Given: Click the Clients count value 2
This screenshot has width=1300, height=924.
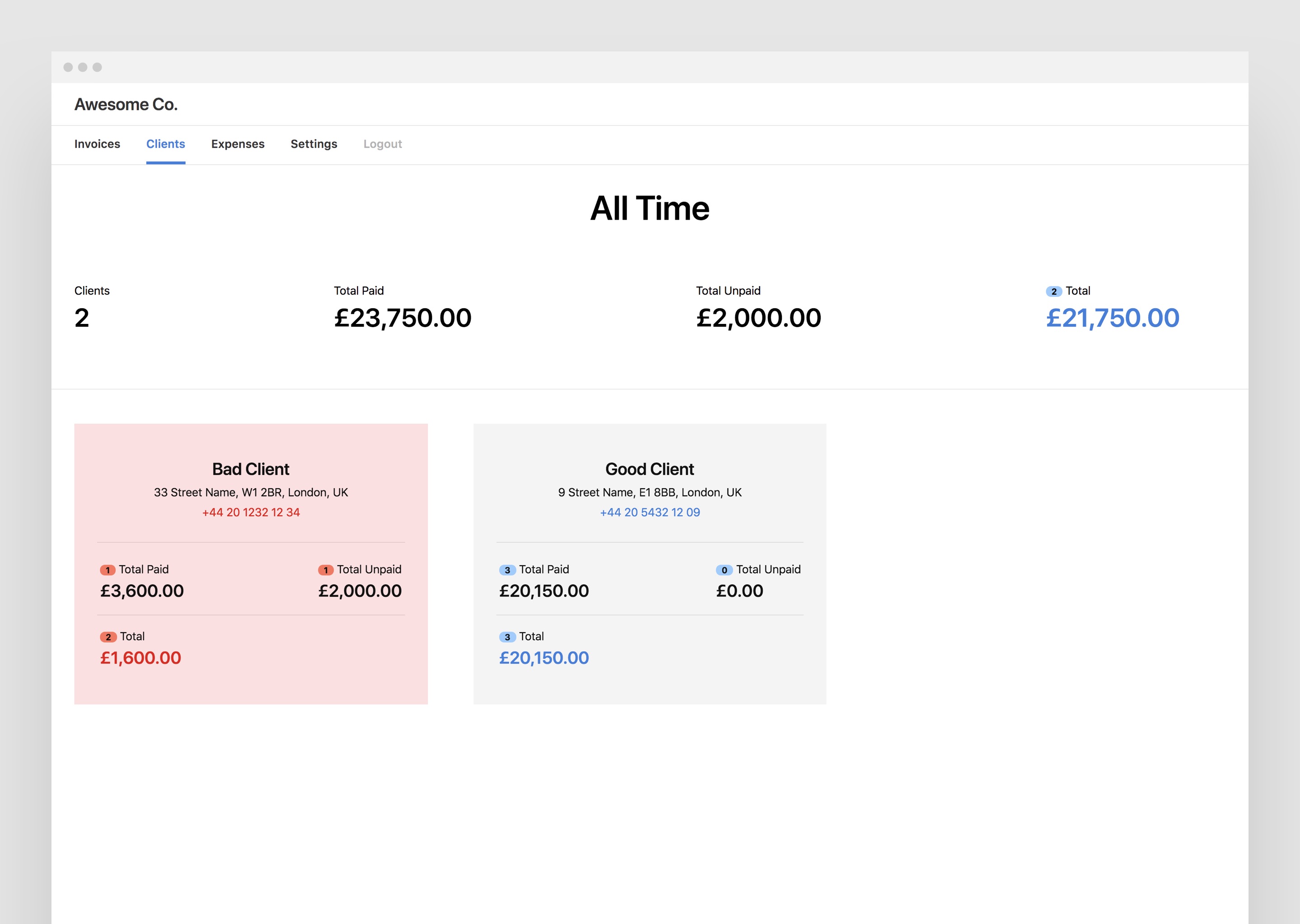Looking at the screenshot, I should [x=82, y=318].
